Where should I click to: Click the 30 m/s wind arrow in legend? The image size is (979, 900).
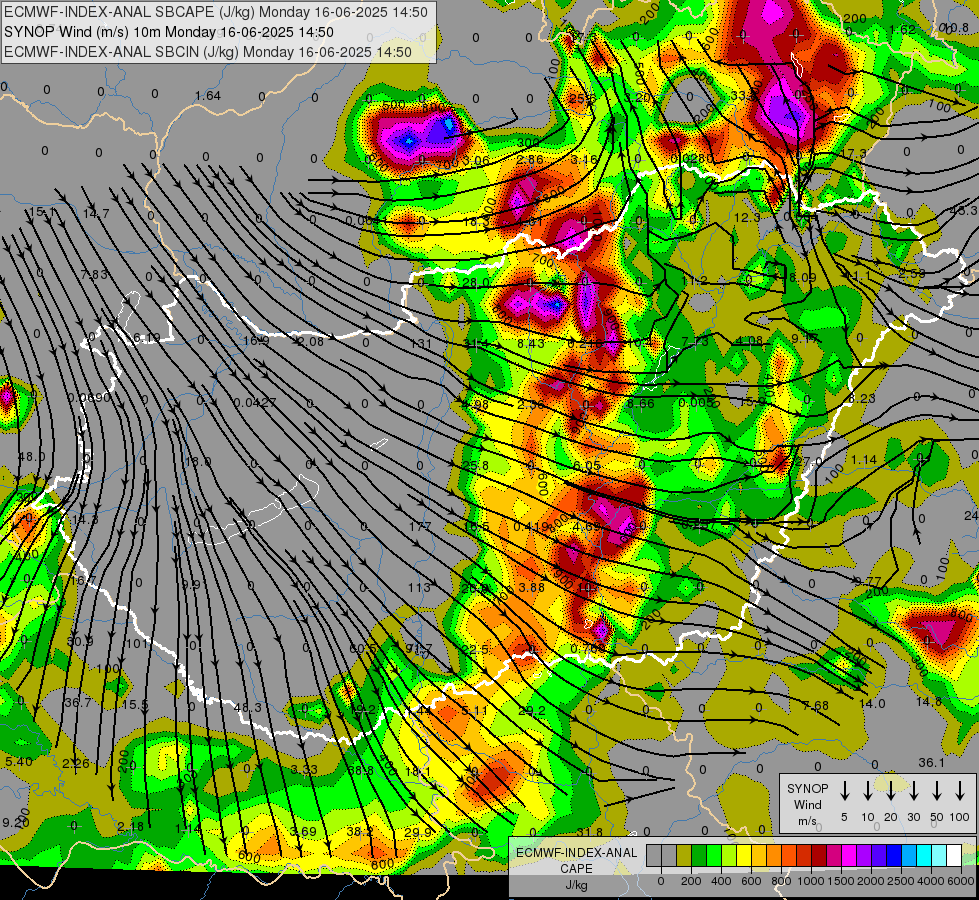point(913,791)
